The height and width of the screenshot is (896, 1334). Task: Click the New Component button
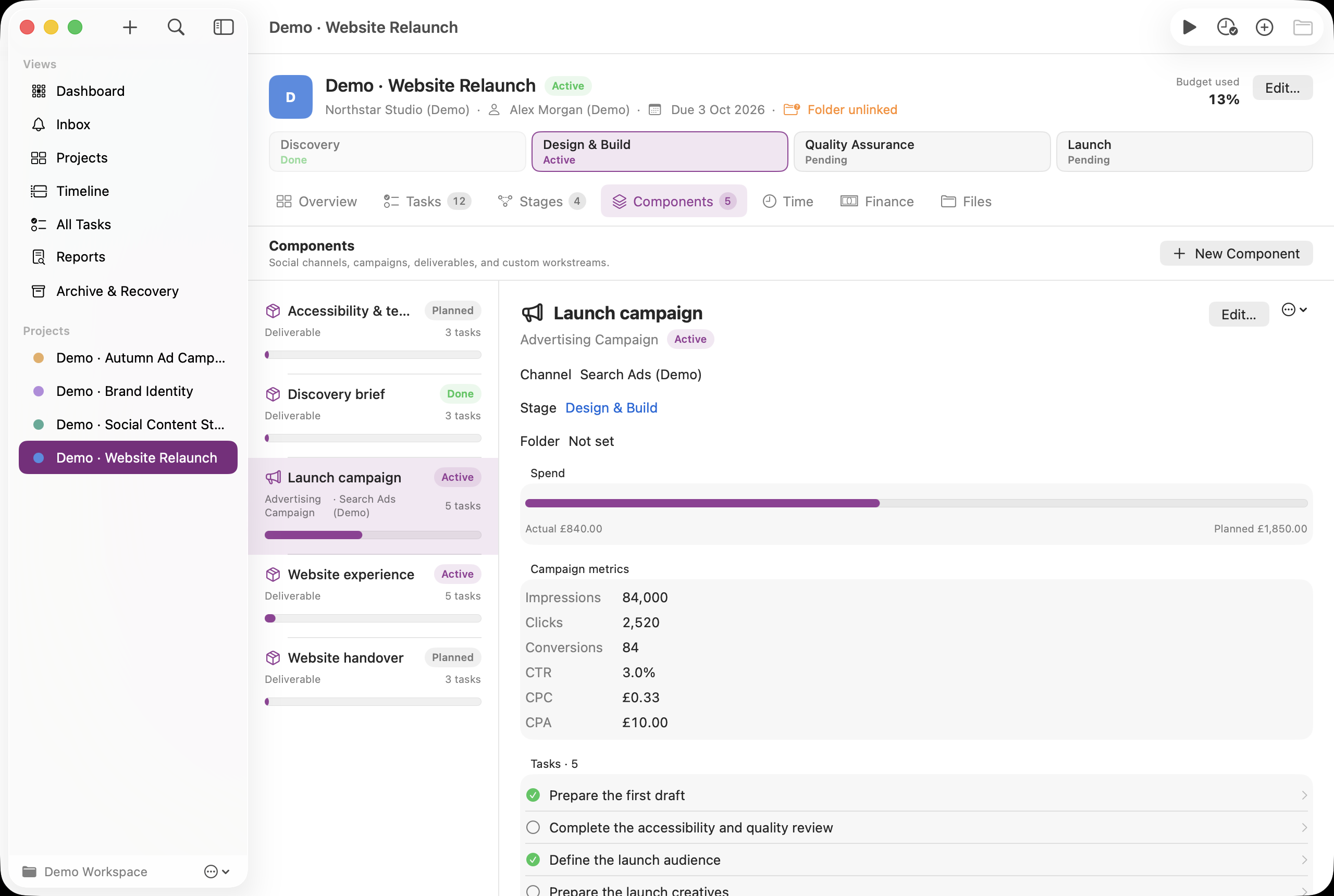(1236, 253)
